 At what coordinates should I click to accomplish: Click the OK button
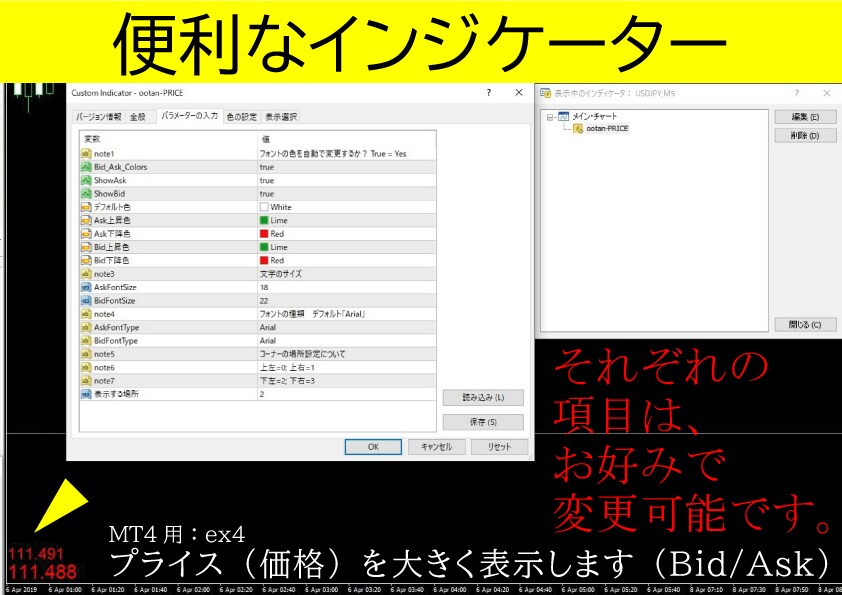pos(373,447)
